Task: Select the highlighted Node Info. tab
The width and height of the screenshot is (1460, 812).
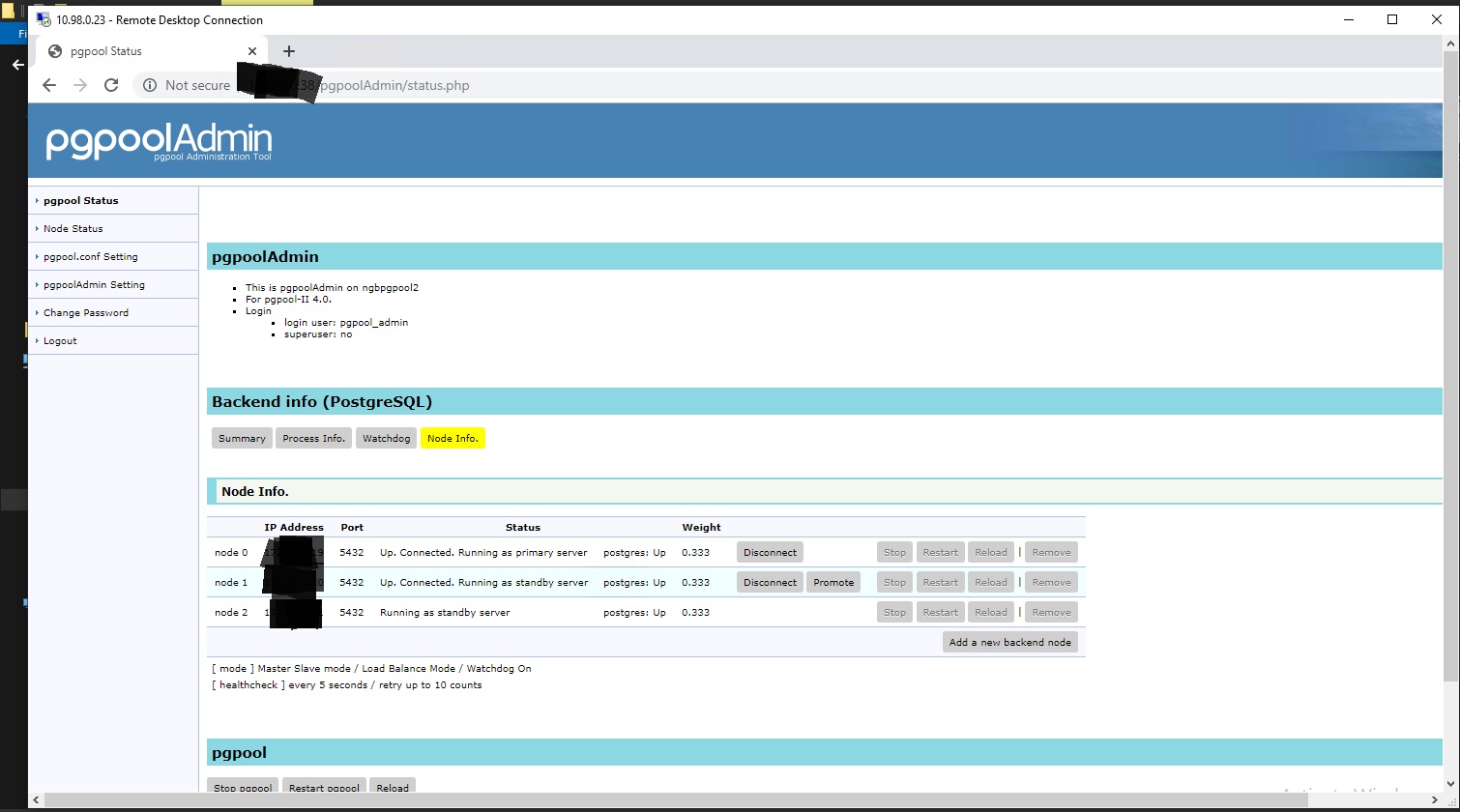Action: (453, 438)
